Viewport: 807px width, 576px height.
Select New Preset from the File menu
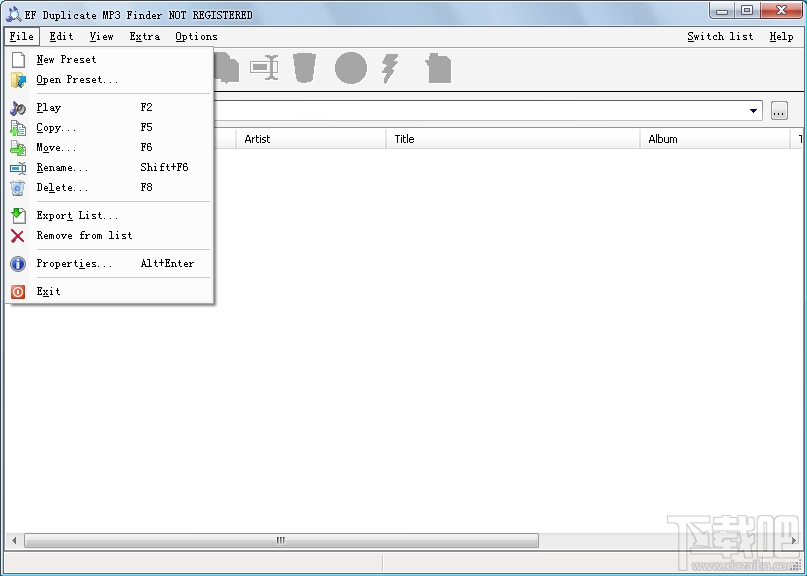66,59
